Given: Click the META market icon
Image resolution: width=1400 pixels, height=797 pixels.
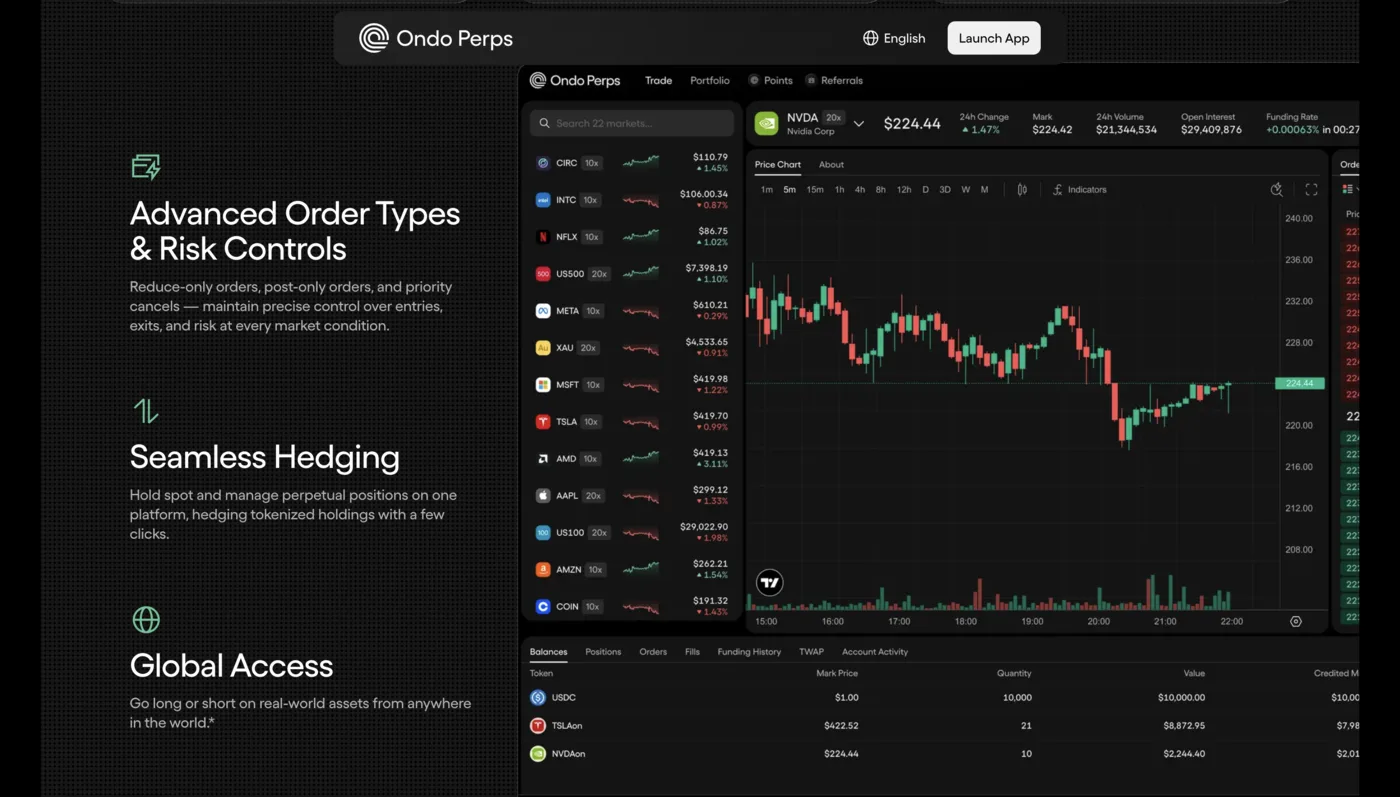Looking at the screenshot, I should [543, 311].
